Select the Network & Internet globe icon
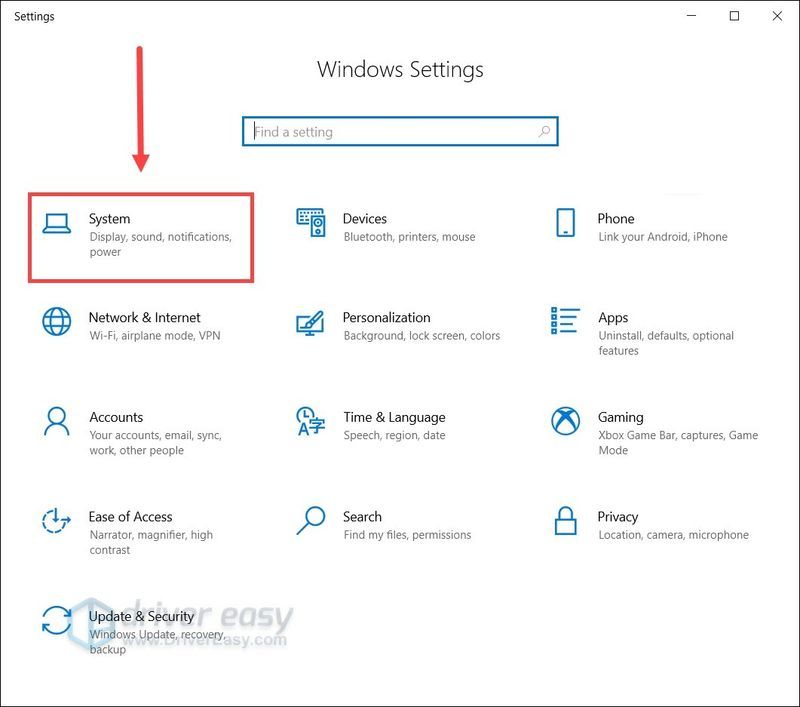The image size is (800, 707). point(57,321)
